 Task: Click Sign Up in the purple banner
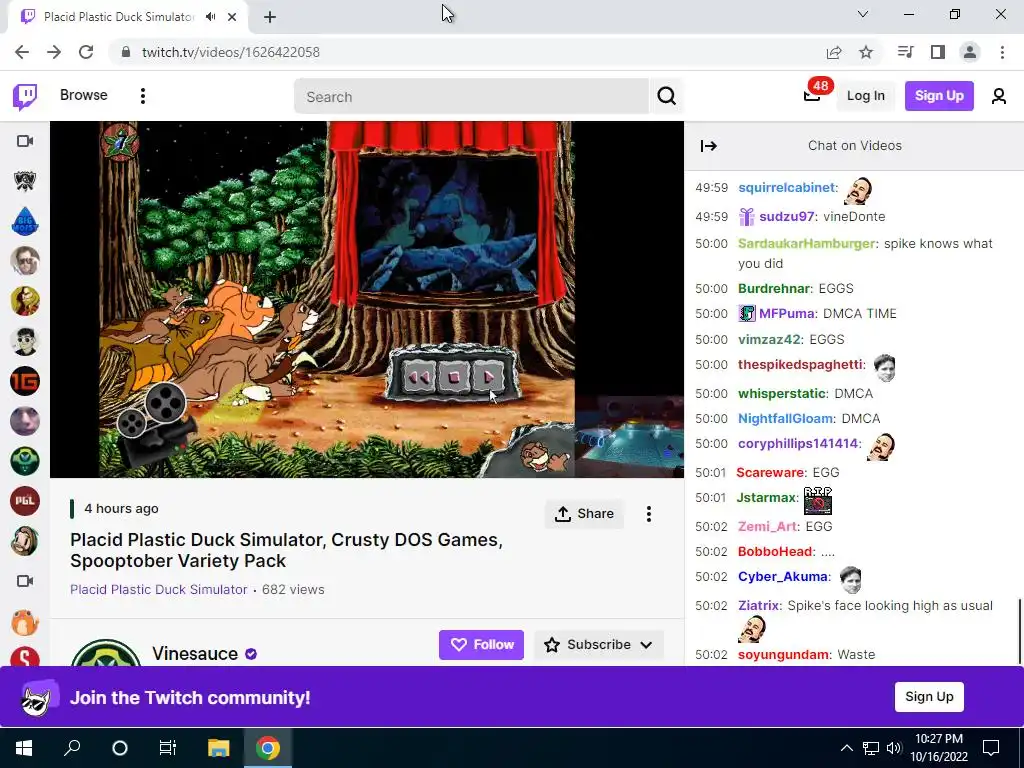click(x=929, y=697)
